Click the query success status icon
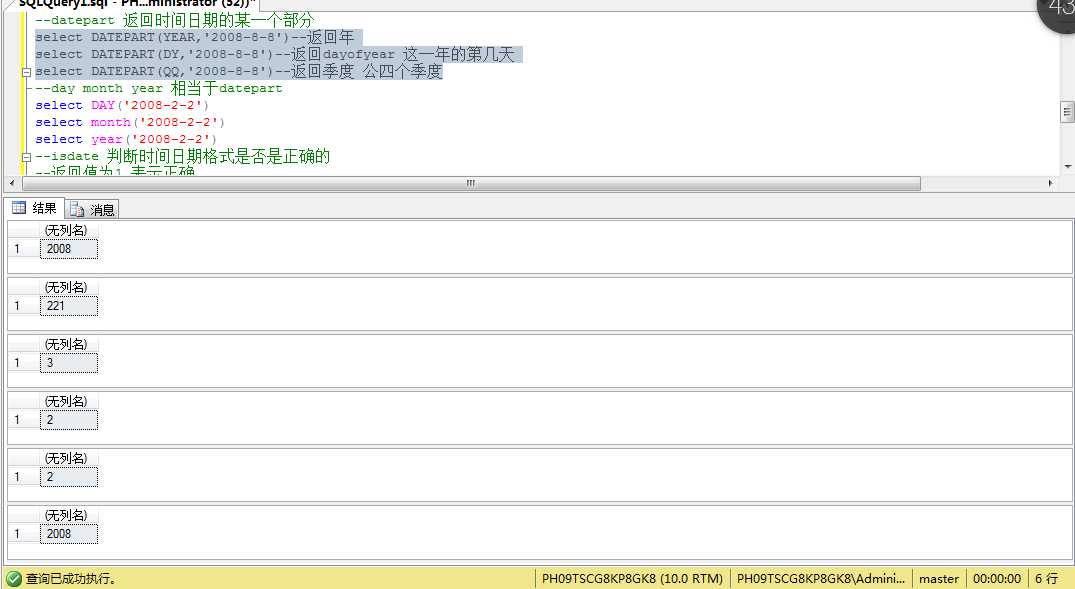Screen dimensions: 1075x589 (14, 579)
